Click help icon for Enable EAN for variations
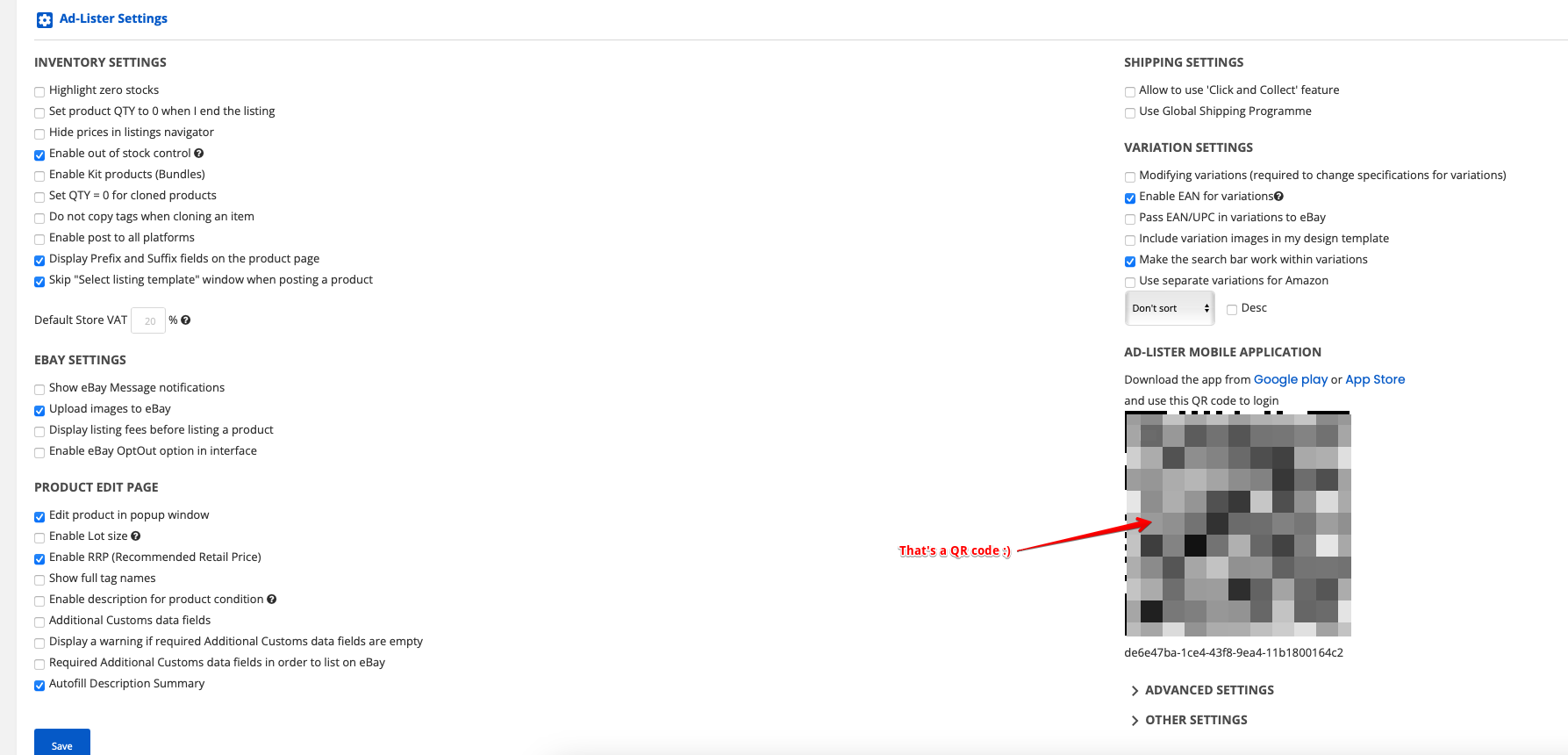Image resolution: width=1568 pixels, height=755 pixels. click(x=1279, y=197)
